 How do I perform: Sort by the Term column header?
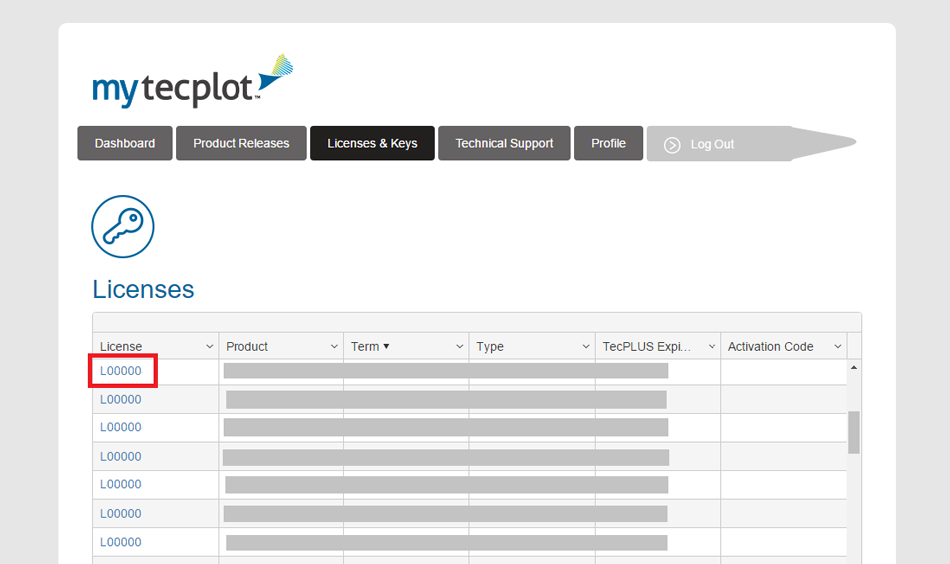pyautogui.click(x=365, y=347)
